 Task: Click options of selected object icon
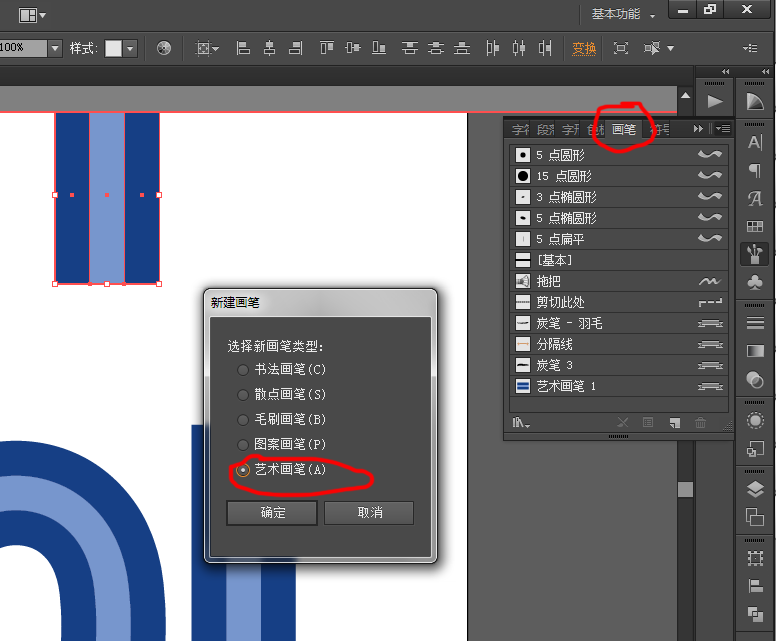[648, 423]
